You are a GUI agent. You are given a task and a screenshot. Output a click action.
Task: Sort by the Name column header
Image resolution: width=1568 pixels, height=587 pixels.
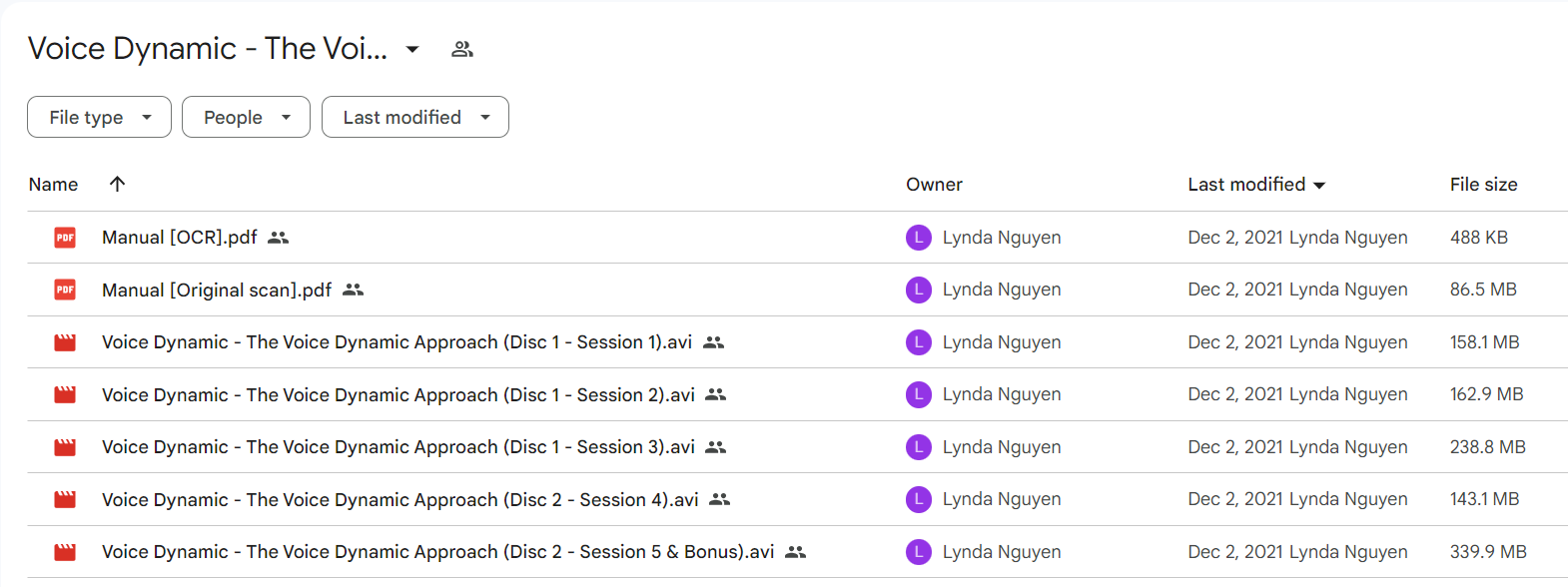(54, 185)
